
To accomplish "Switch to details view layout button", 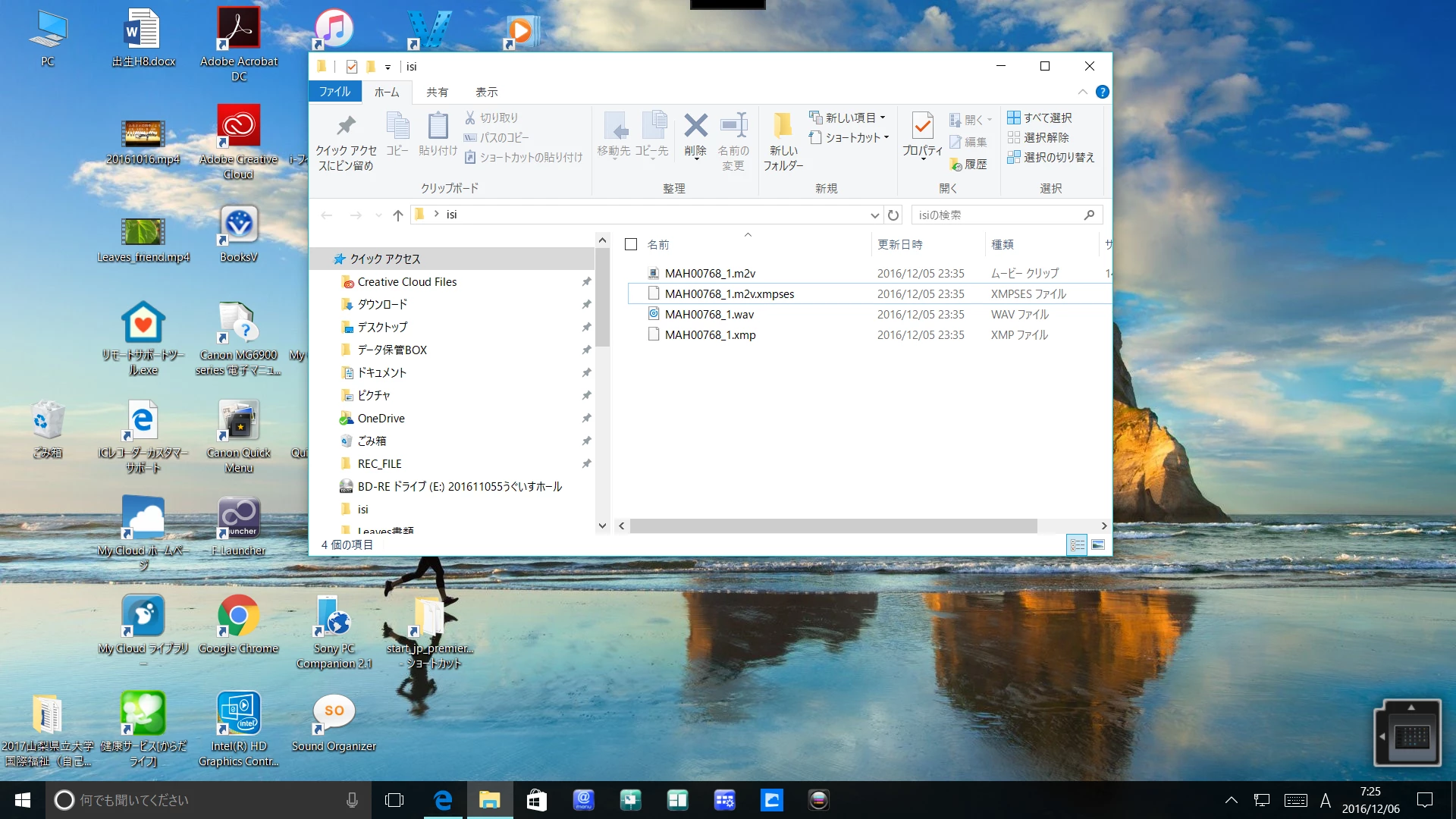I will [1077, 544].
